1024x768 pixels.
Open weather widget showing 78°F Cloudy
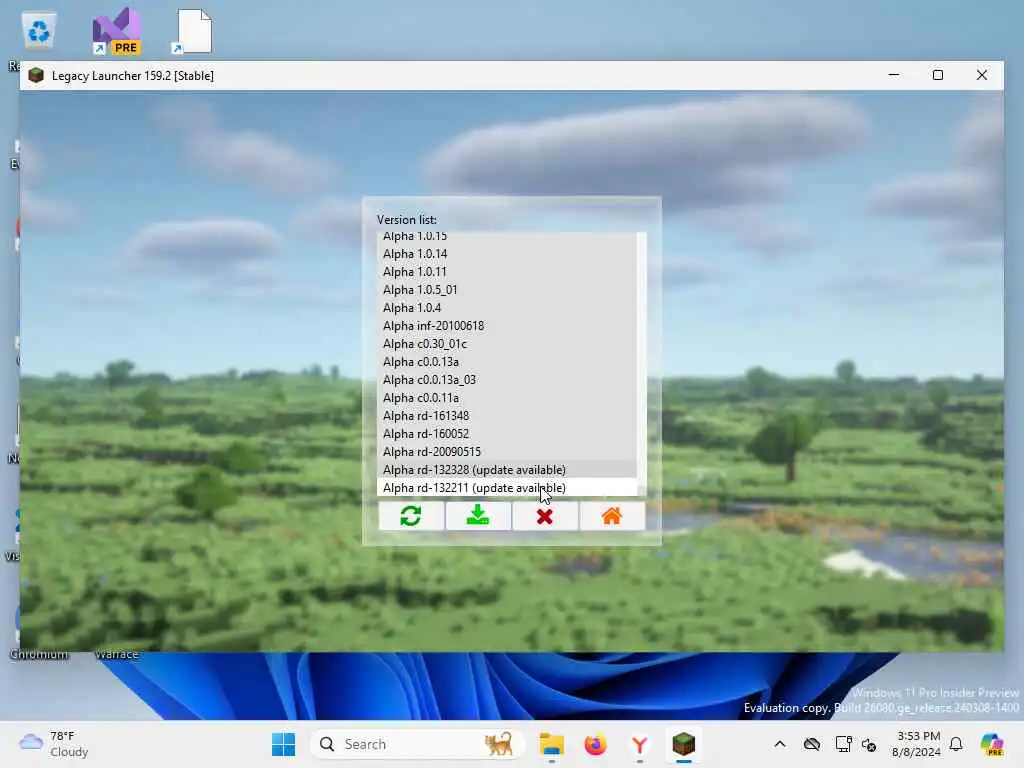click(54, 744)
